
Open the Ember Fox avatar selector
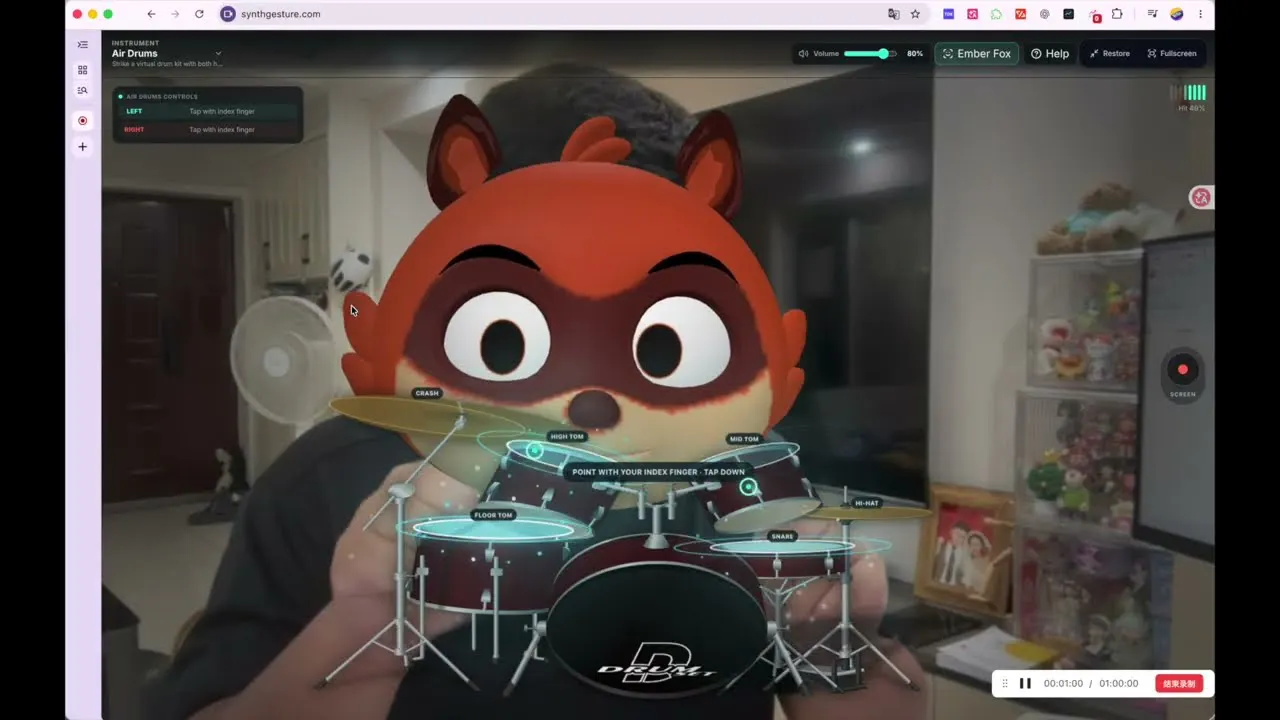point(977,54)
